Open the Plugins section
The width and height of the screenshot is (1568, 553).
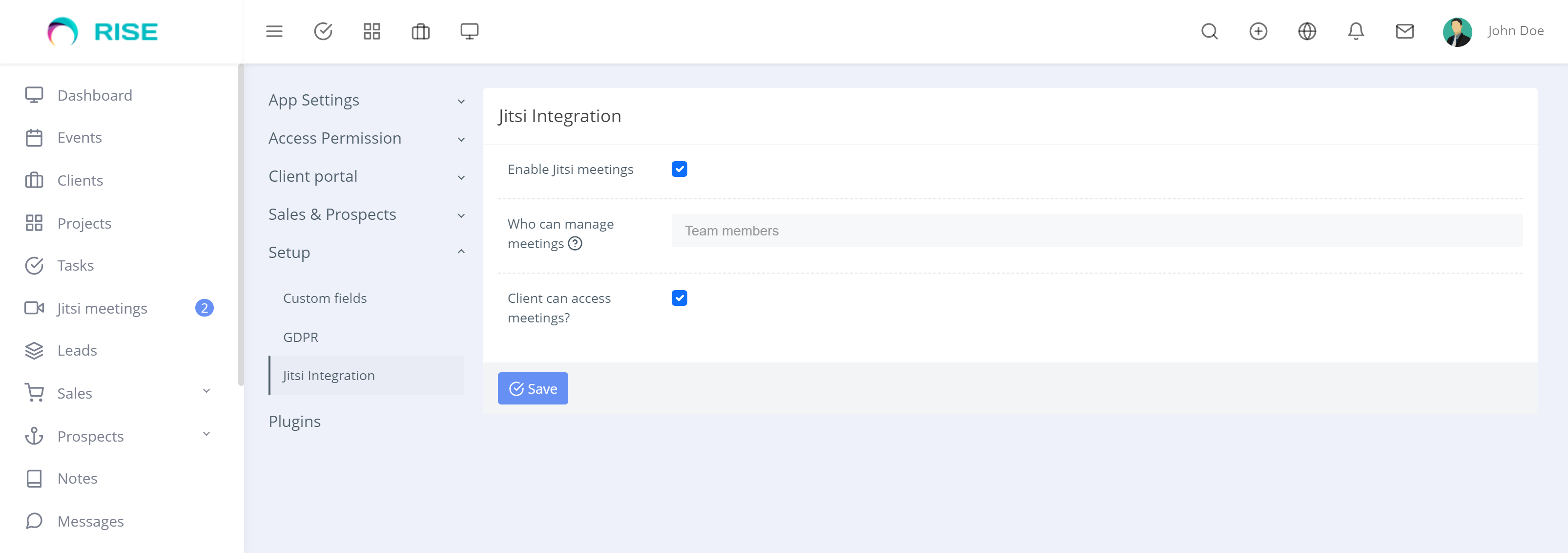(x=294, y=420)
